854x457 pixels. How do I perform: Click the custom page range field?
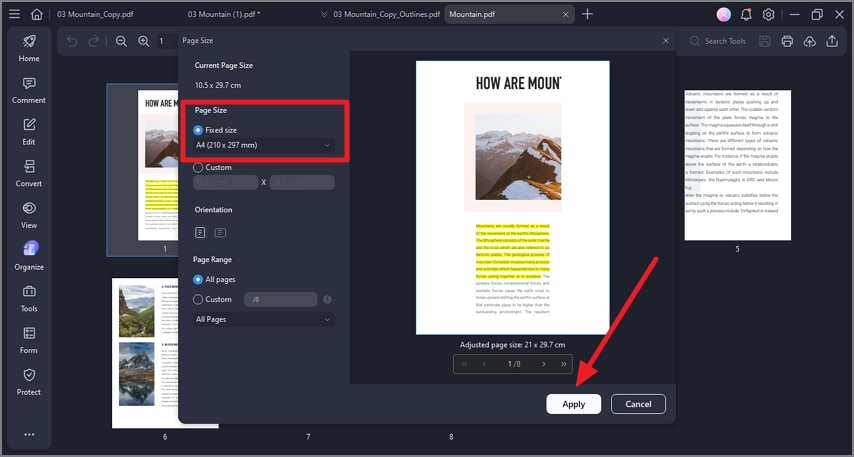[281, 299]
